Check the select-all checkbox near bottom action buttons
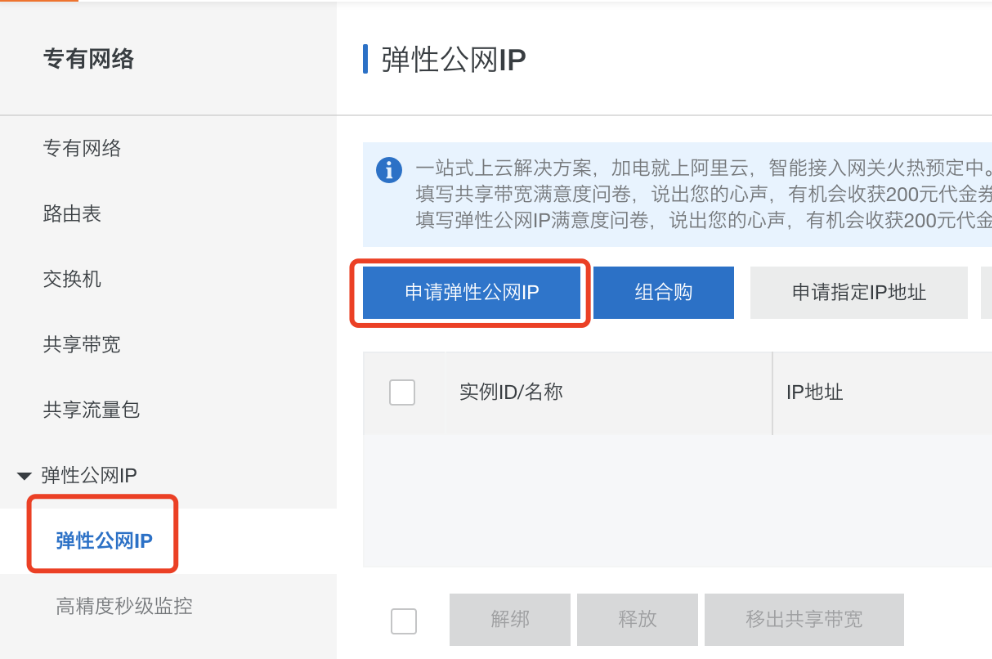This screenshot has height=659, width=992. (403, 621)
